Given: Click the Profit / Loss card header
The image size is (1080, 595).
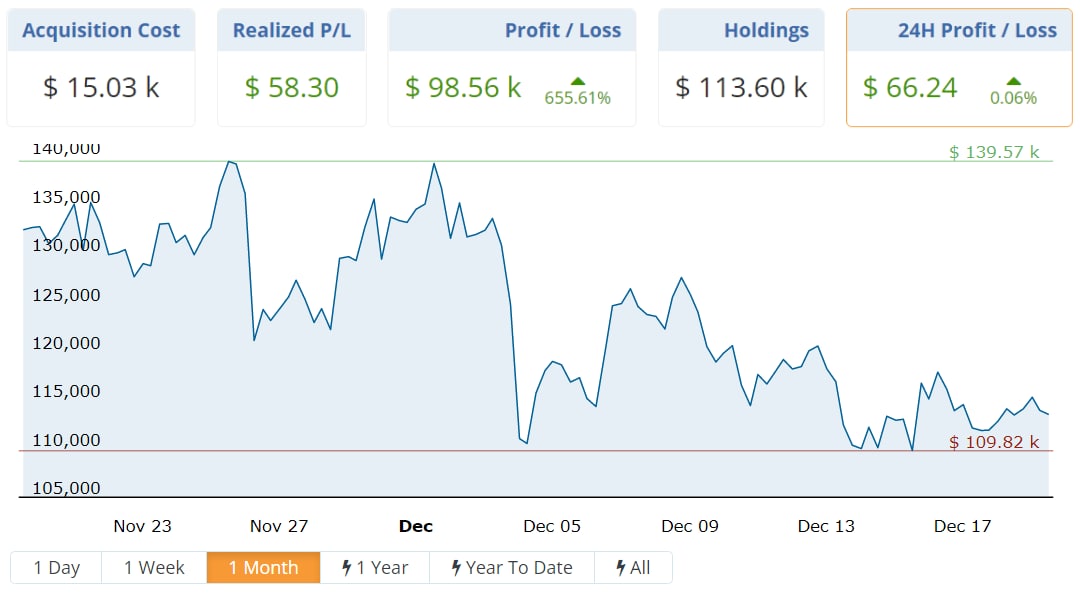Looking at the screenshot, I should [x=562, y=31].
